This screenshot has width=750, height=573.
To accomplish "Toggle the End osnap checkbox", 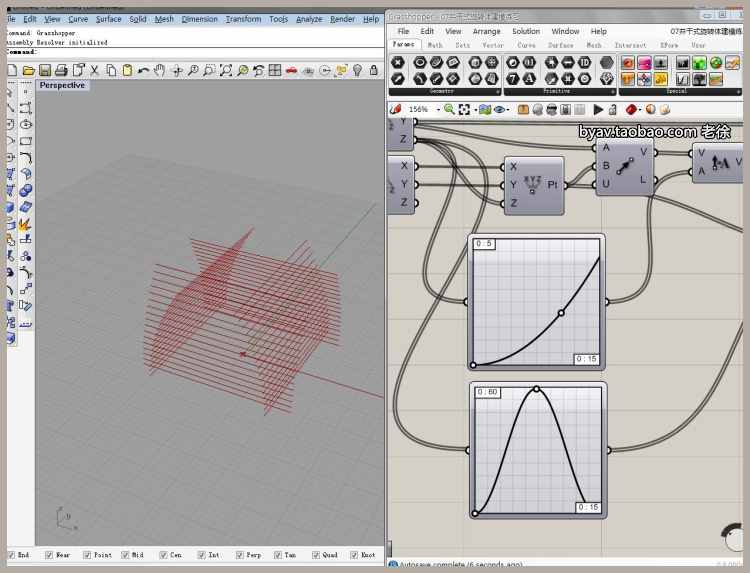I will [12, 554].
